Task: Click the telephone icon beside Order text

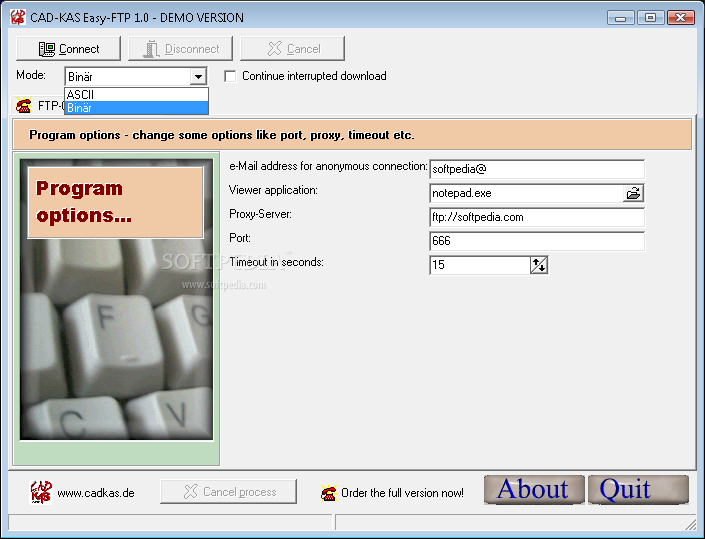Action: pos(329,493)
